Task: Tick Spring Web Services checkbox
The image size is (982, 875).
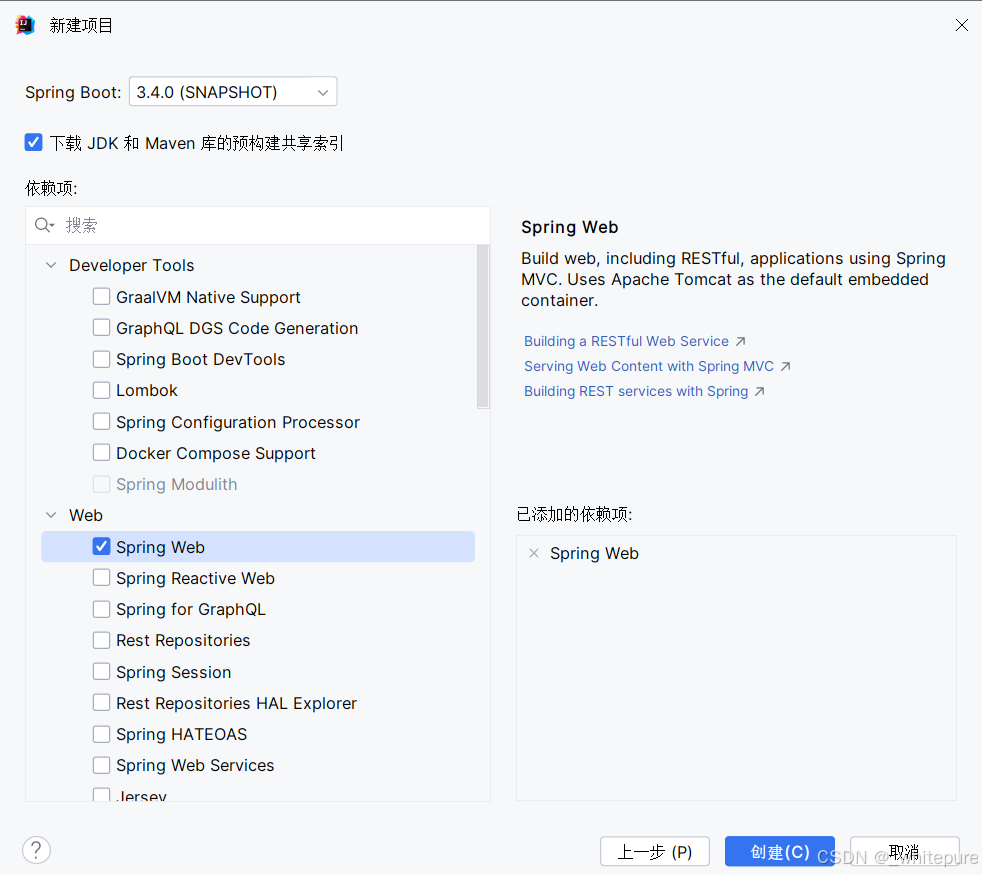Action: coord(101,765)
